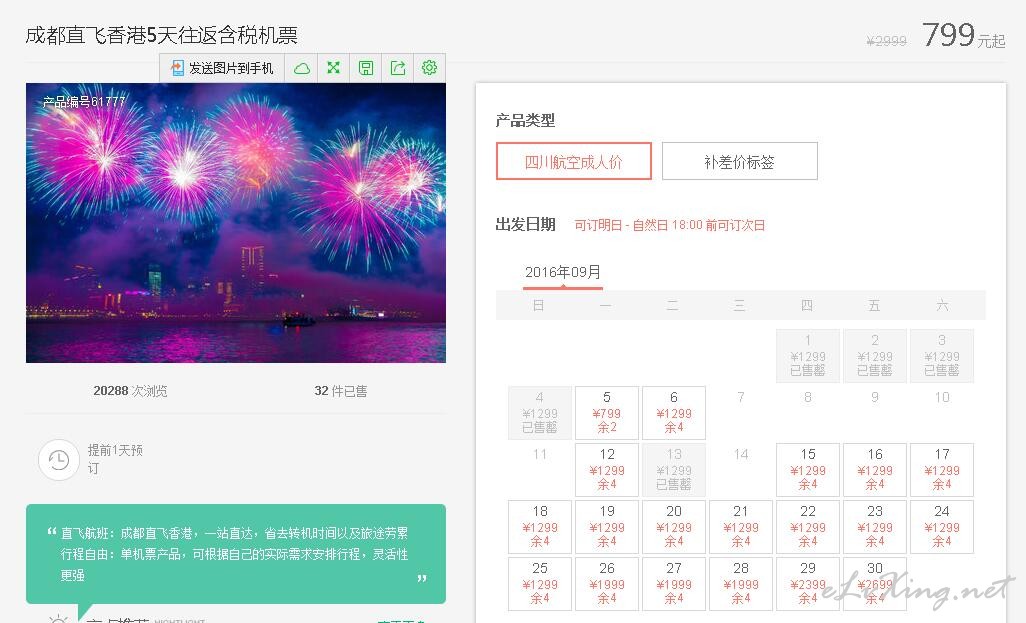Image resolution: width=1026 pixels, height=623 pixels.
Task: Click the "一" Monday weekday header
Action: pos(605,305)
